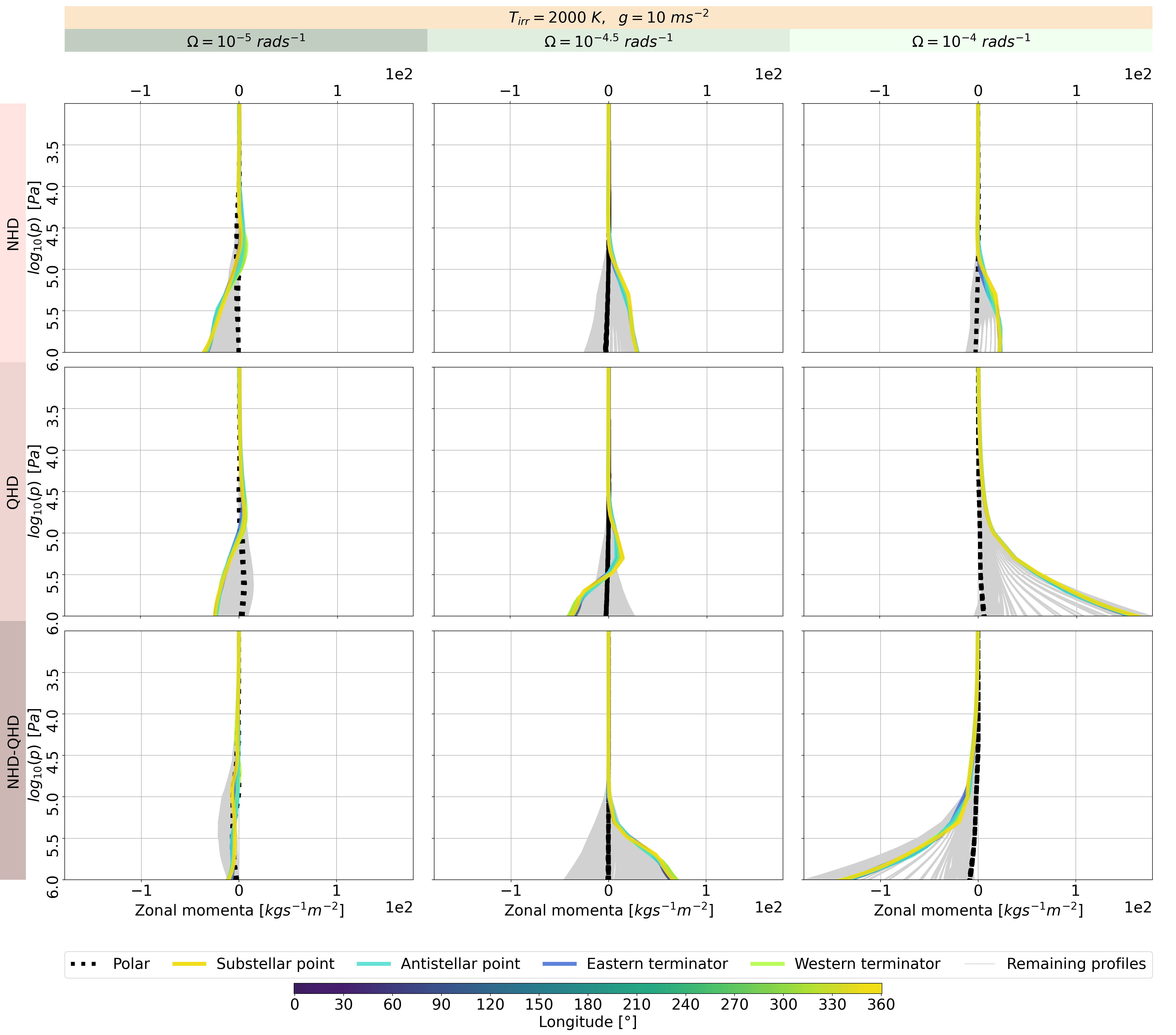Click the Eastern terminator legend label
This screenshot has height=1035, width=1176.
(657, 964)
